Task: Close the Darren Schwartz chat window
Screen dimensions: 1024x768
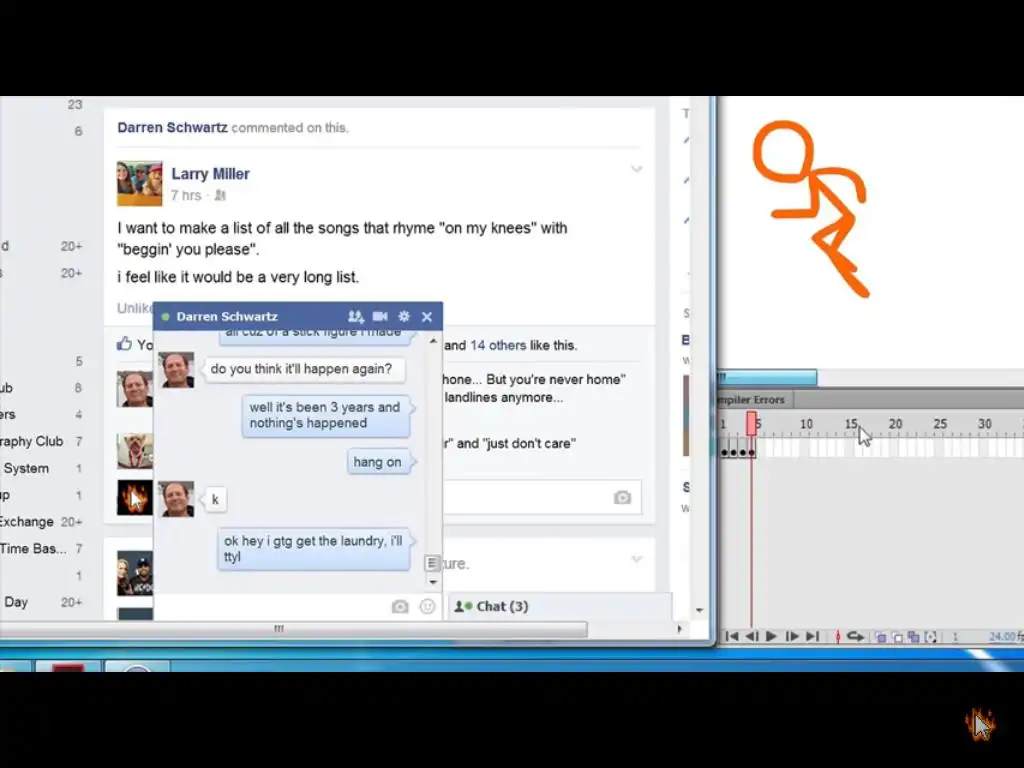Action: point(427,317)
